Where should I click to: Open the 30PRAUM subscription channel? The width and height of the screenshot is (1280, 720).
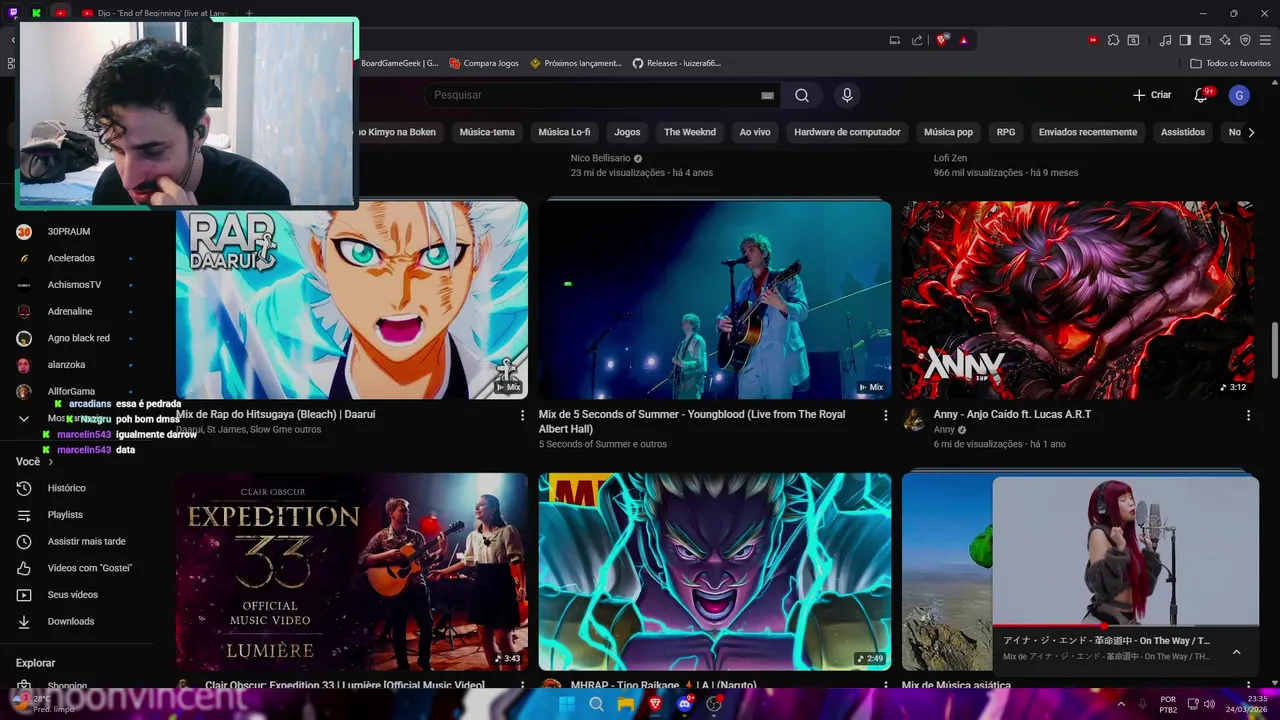[68, 232]
